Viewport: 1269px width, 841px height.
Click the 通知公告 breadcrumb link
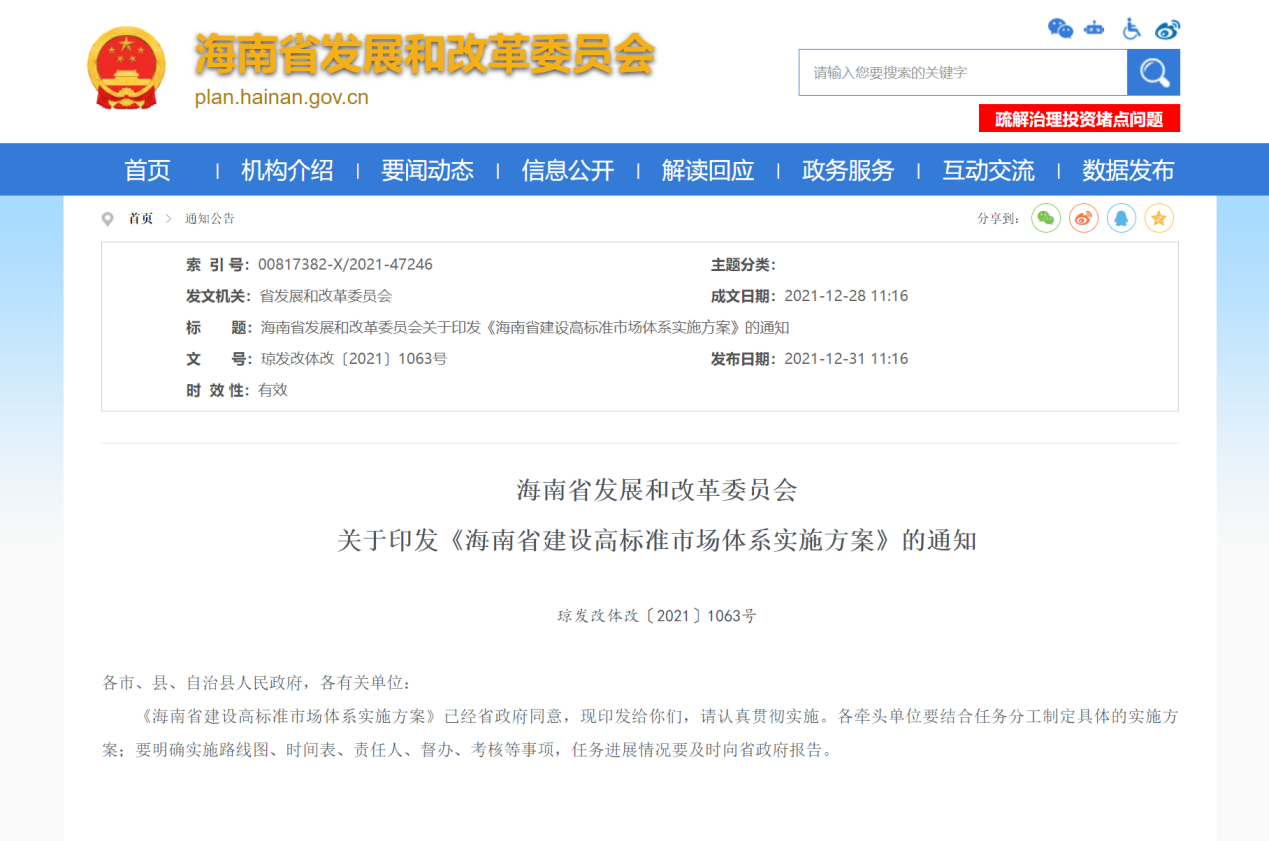(x=209, y=219)
